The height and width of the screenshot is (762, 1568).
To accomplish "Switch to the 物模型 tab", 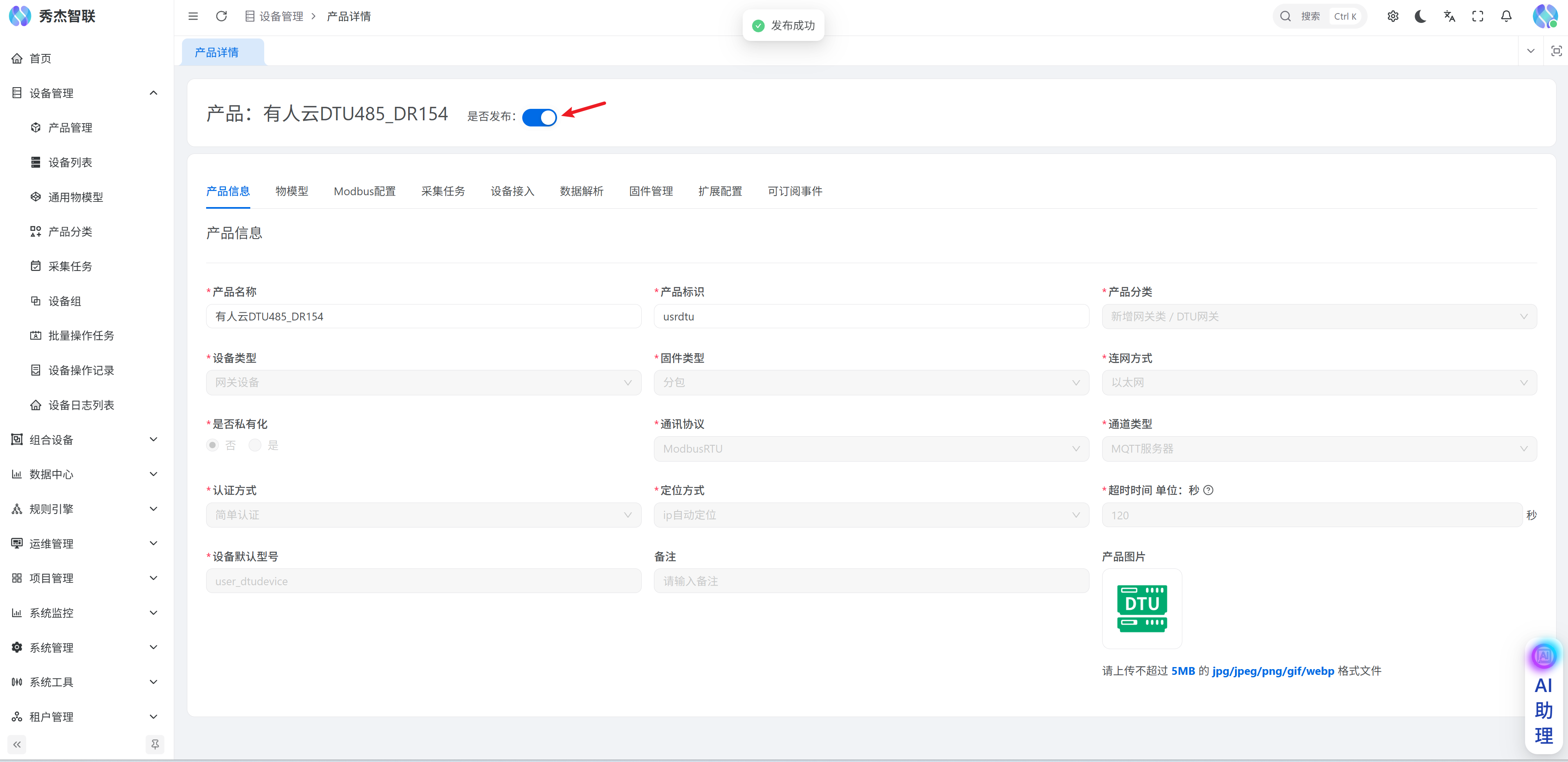I will coord(292,191).
